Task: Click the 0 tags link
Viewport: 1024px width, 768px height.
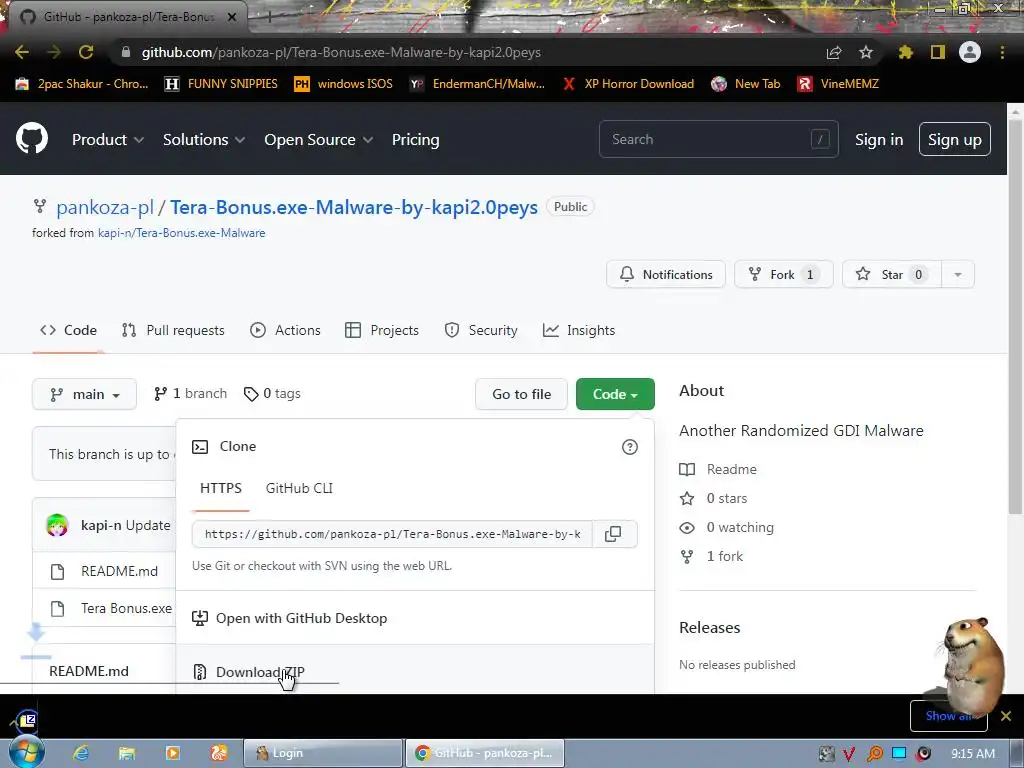Action: pyautogui.click(x=272, y=394)
